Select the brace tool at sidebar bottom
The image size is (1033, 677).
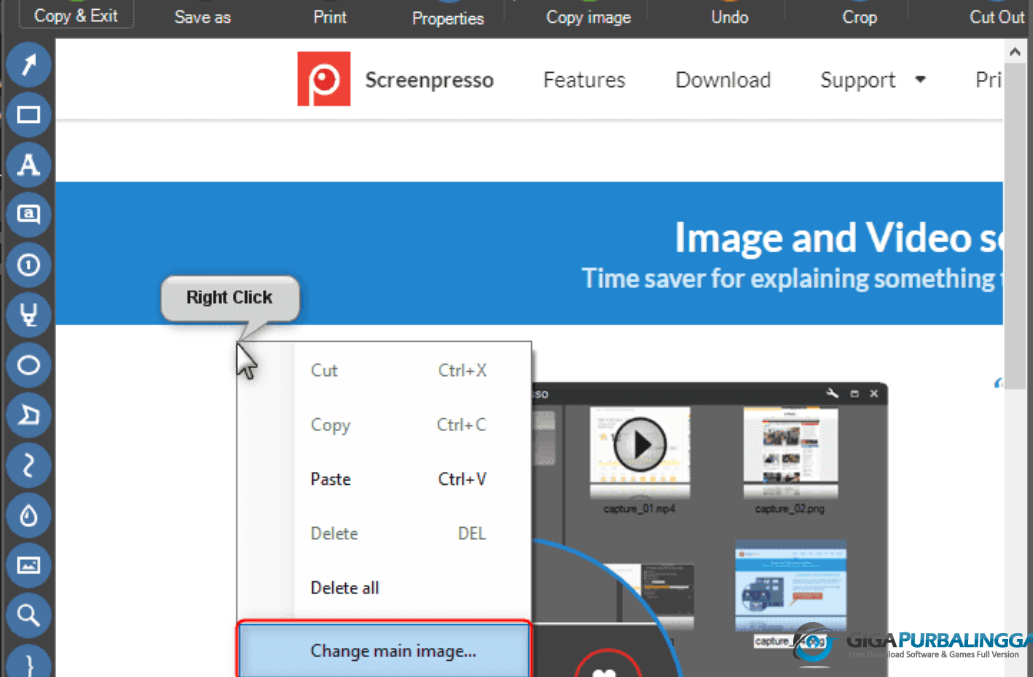point(28,661)
